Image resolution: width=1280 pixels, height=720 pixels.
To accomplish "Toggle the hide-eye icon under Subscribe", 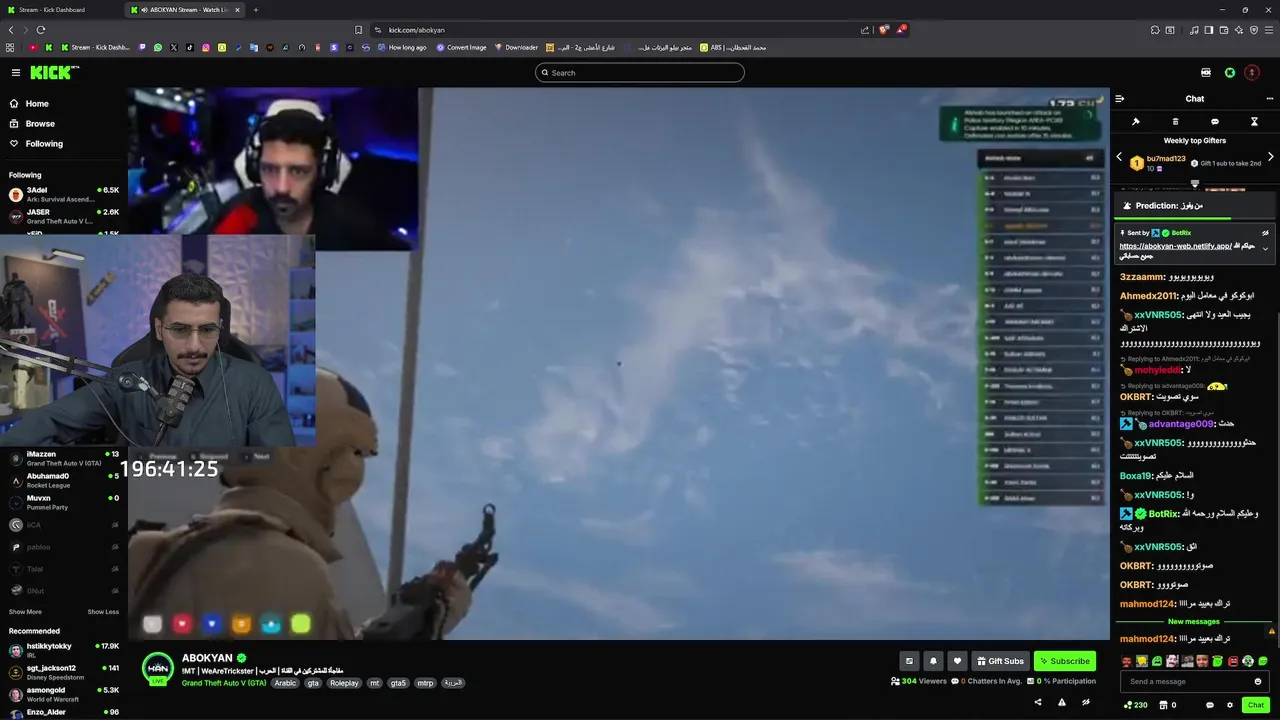I will point(1086,702).
